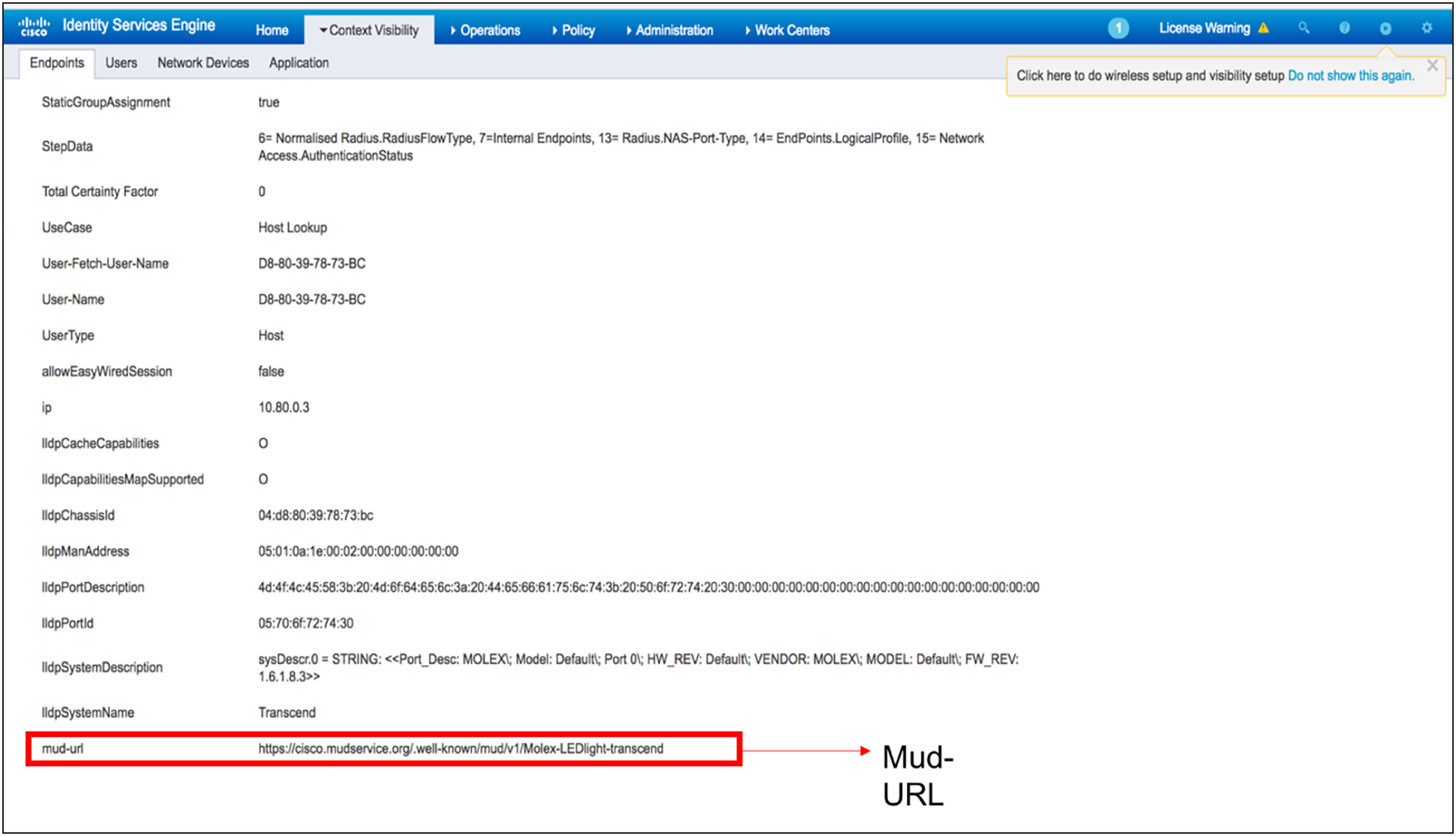Click the Cisco logo icon
This screenshot has height=836, width=1456.
point(35,26)
